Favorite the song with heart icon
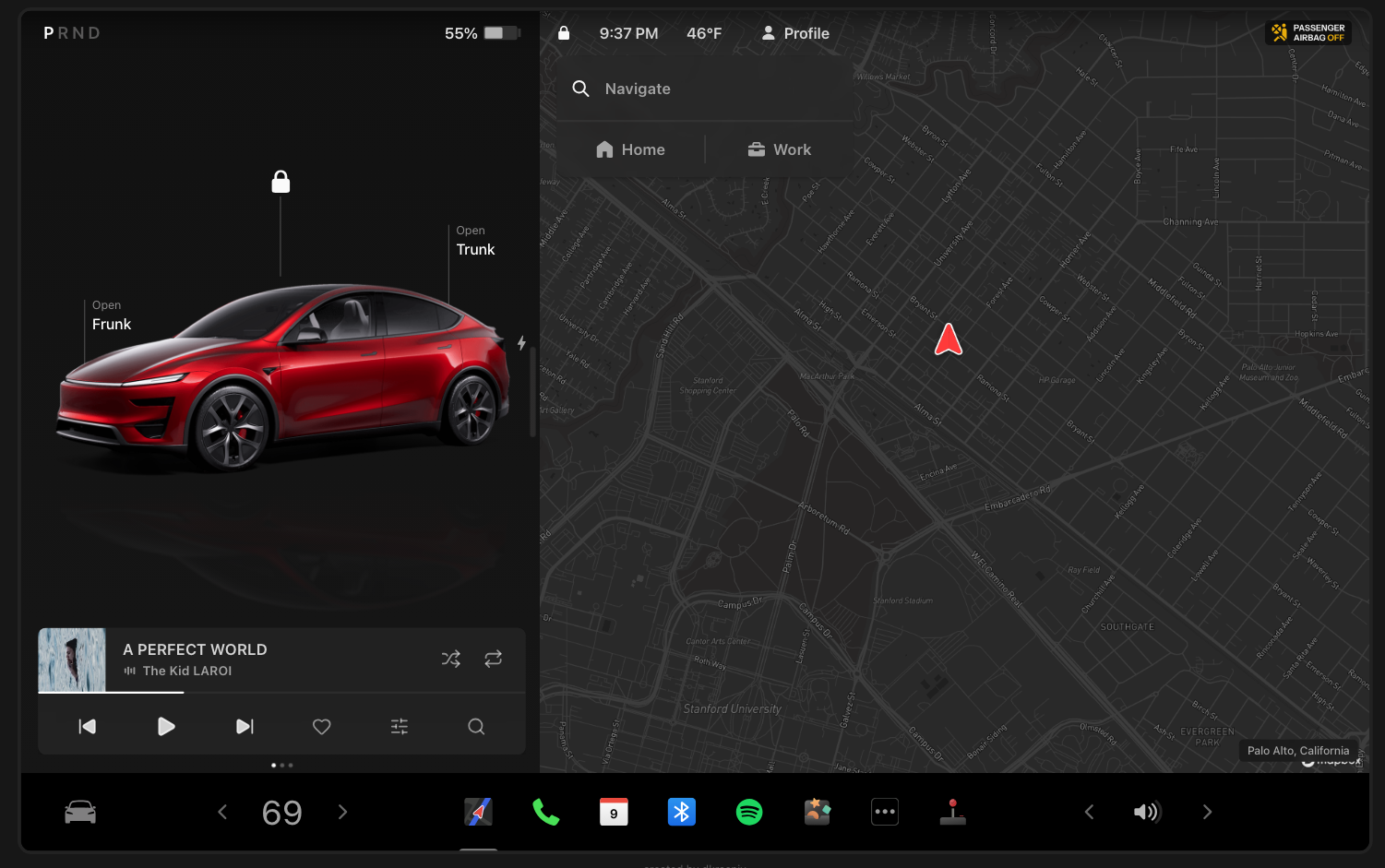1385x868 pixels. click(321, 727)
